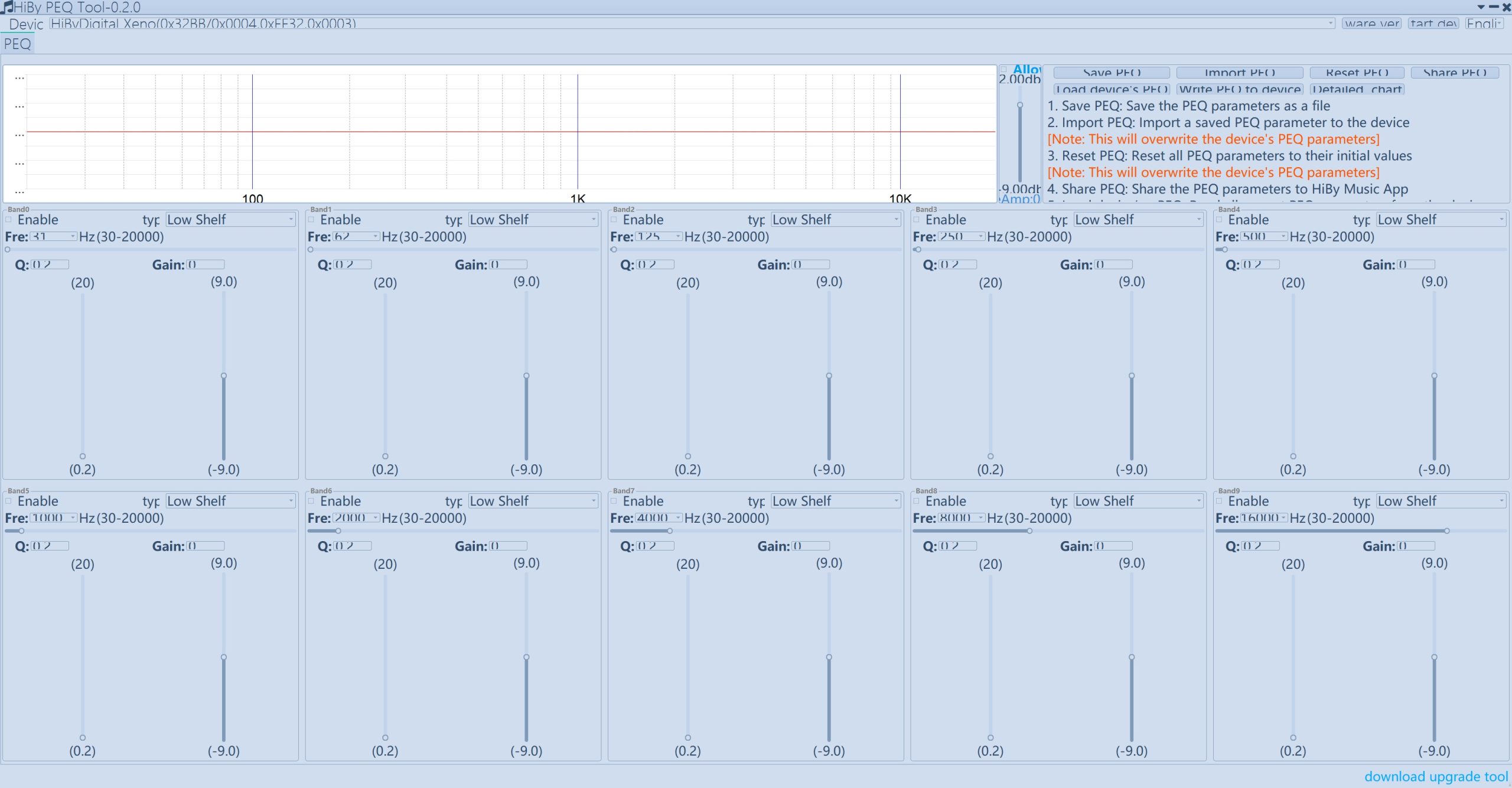Open the Detailed chart button
This screenshot has height=788, width=1512.
1357,89
